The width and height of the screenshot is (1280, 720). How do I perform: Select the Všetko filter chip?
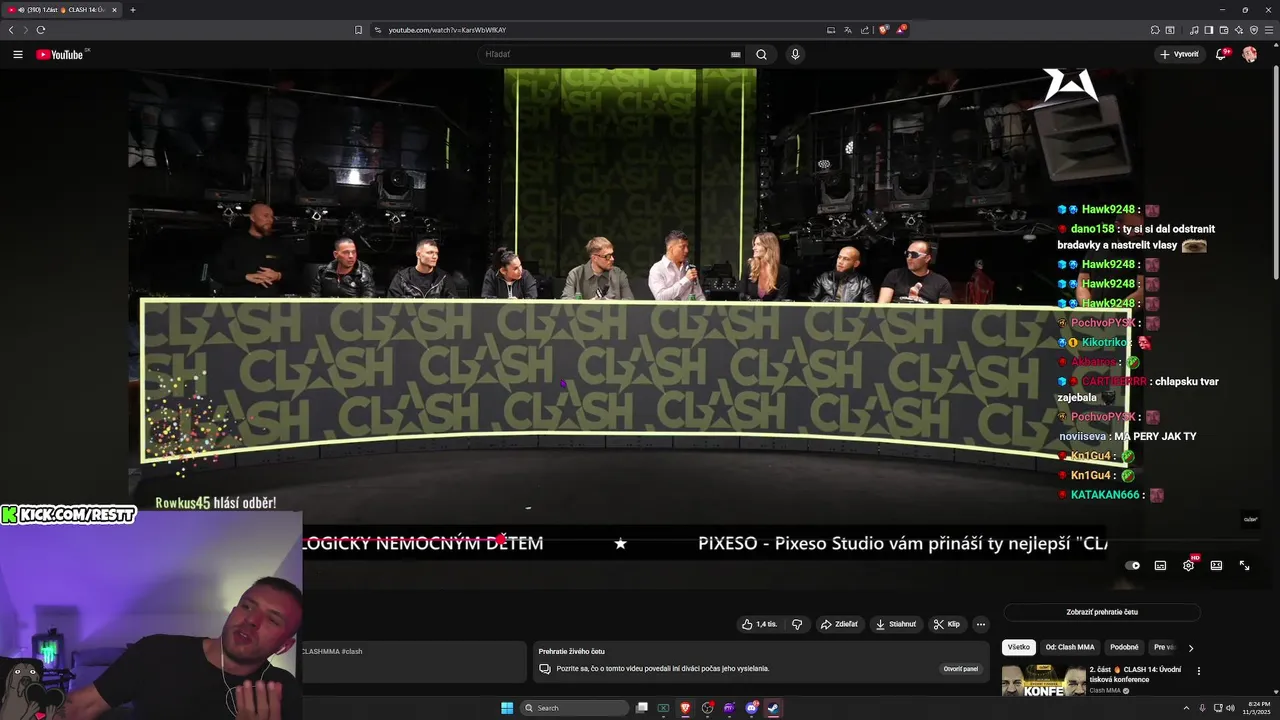tap(1018, 647)
